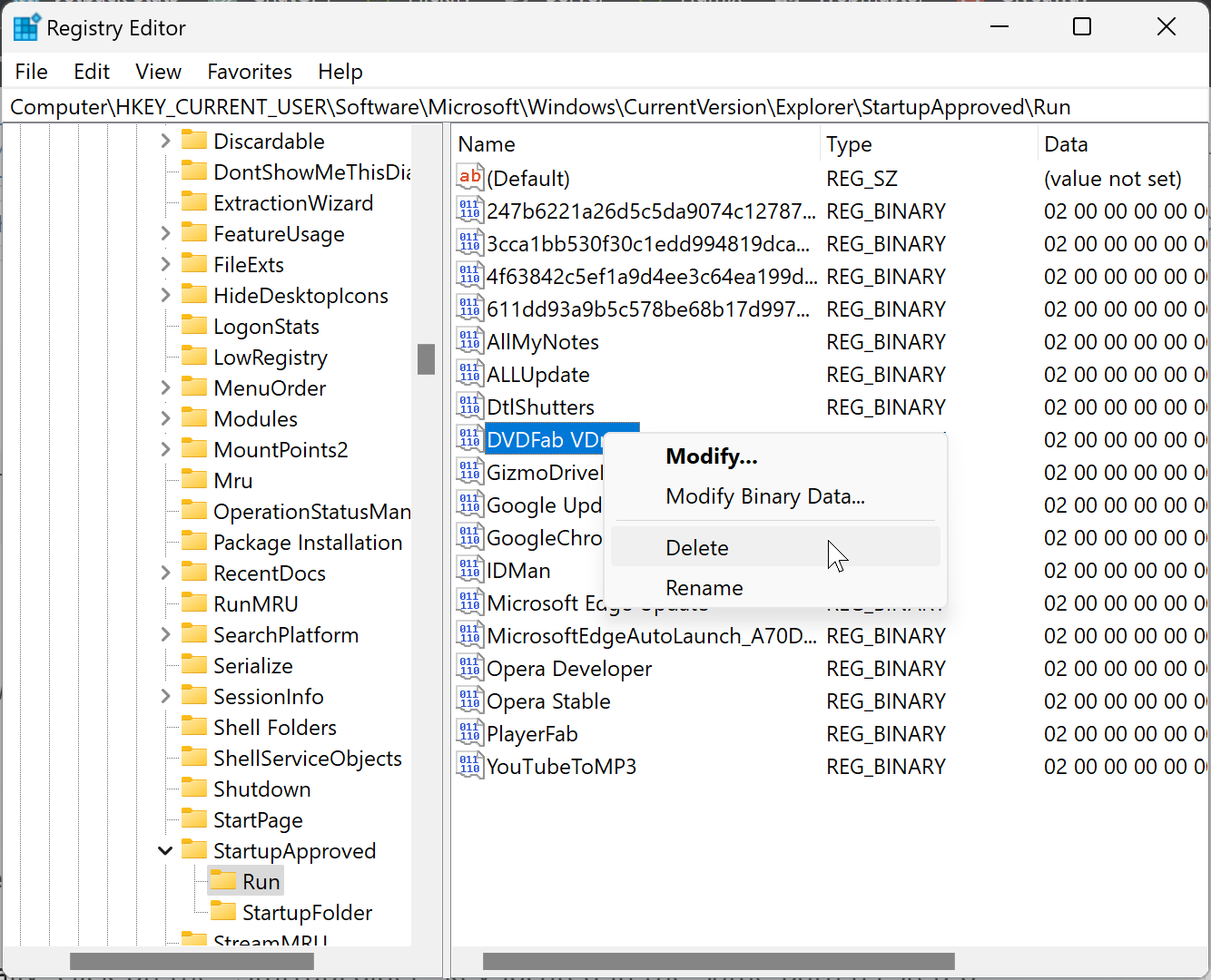Sort values by the Name column header
The width and height of the screenshot is (1211, 980).
tap(635, 144)
